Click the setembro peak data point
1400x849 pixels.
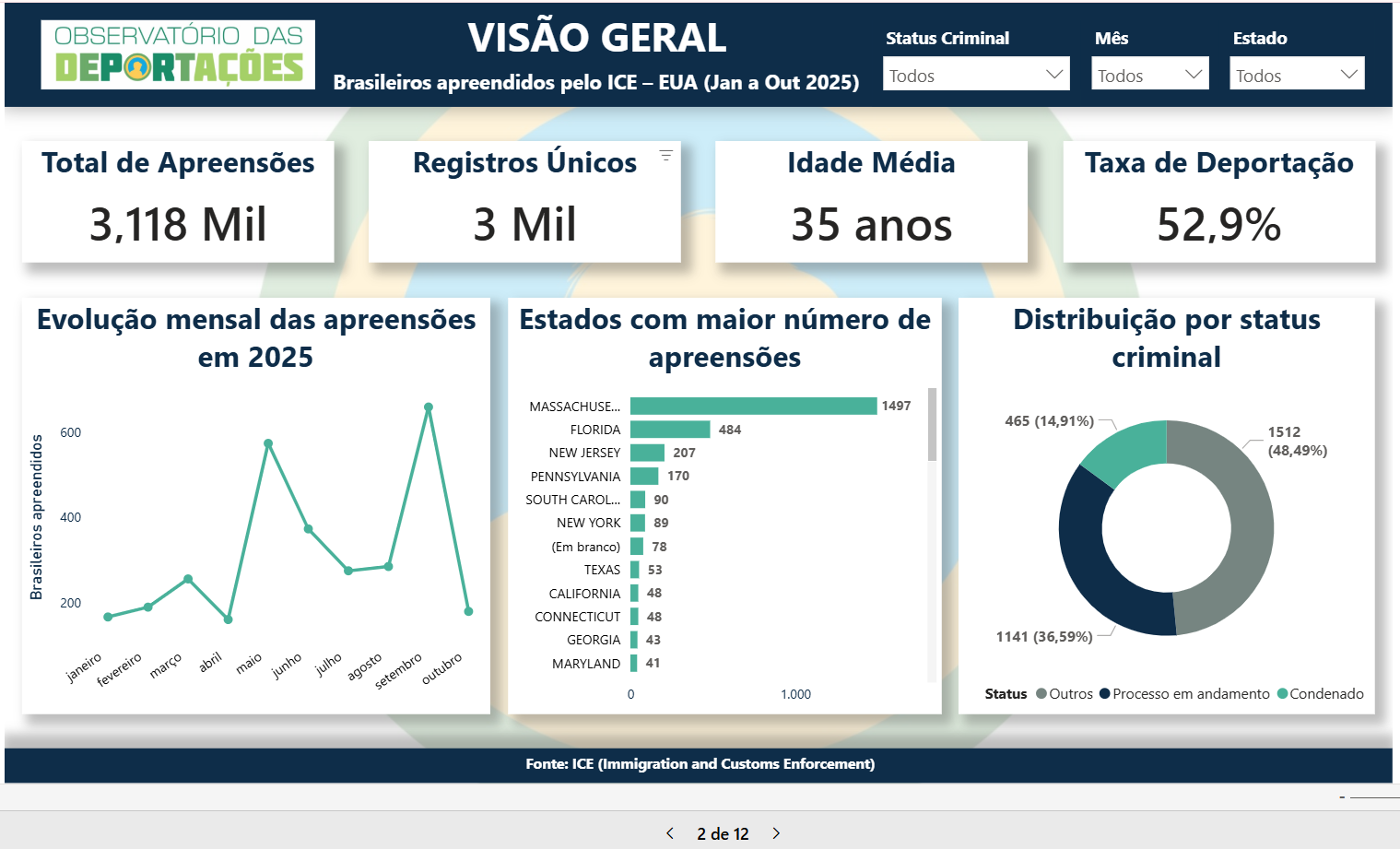point(429,407)
